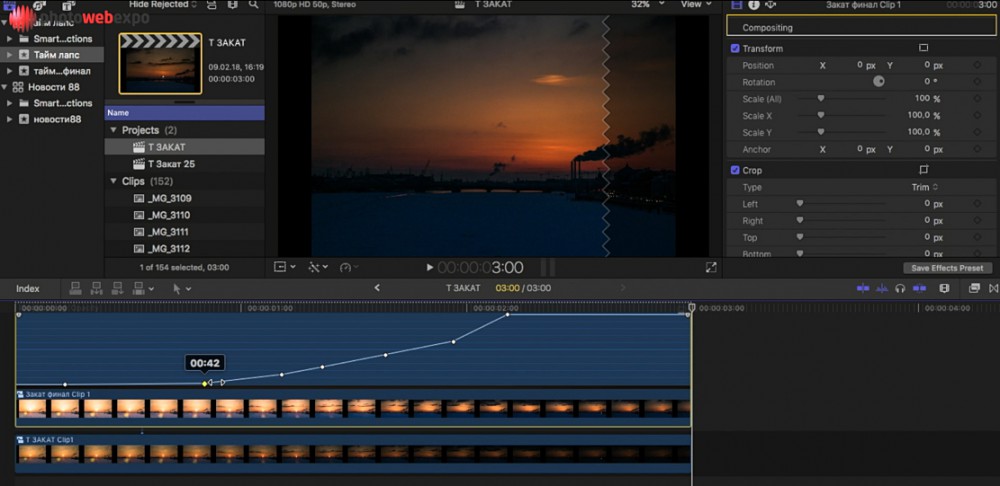Screen dimensions: 1000x486
Task: Click the Crop on-screen controls icon
Action: [924, 170]
